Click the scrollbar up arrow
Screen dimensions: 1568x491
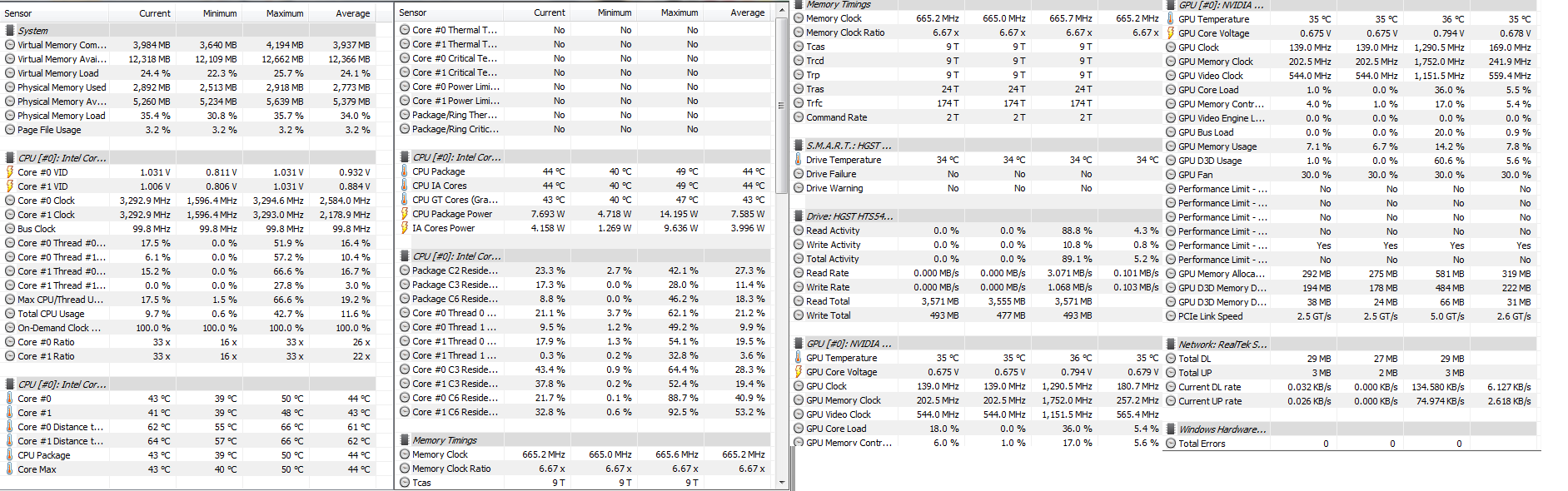(781, 10)
